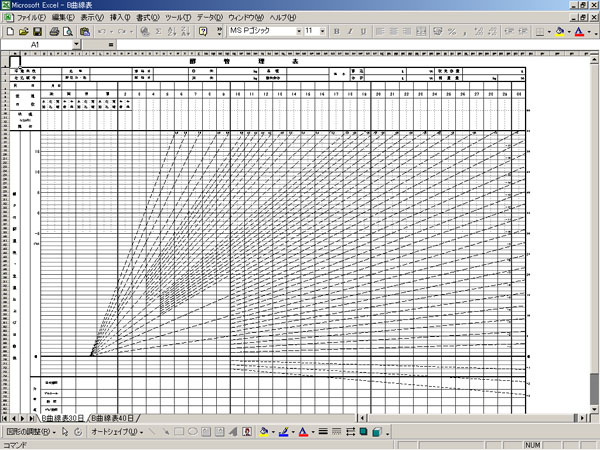Toggle Underline formatting
600x450 pixels.
click(x=365, y=32)
